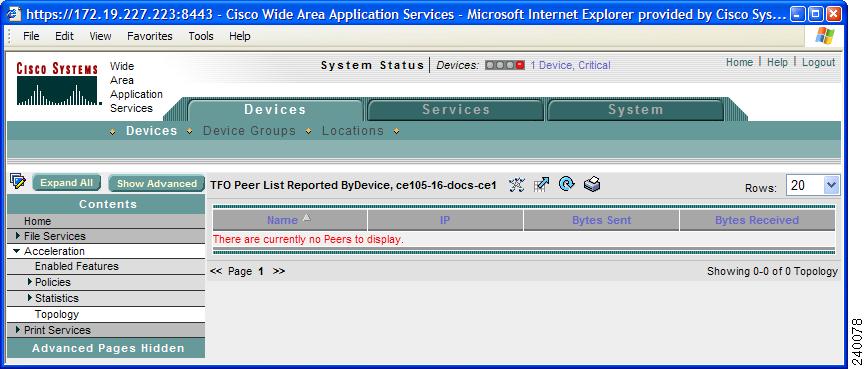This screenshot has width=865, height=369.
Task: Expand the Policies subsection
Action: coord(30,282)
